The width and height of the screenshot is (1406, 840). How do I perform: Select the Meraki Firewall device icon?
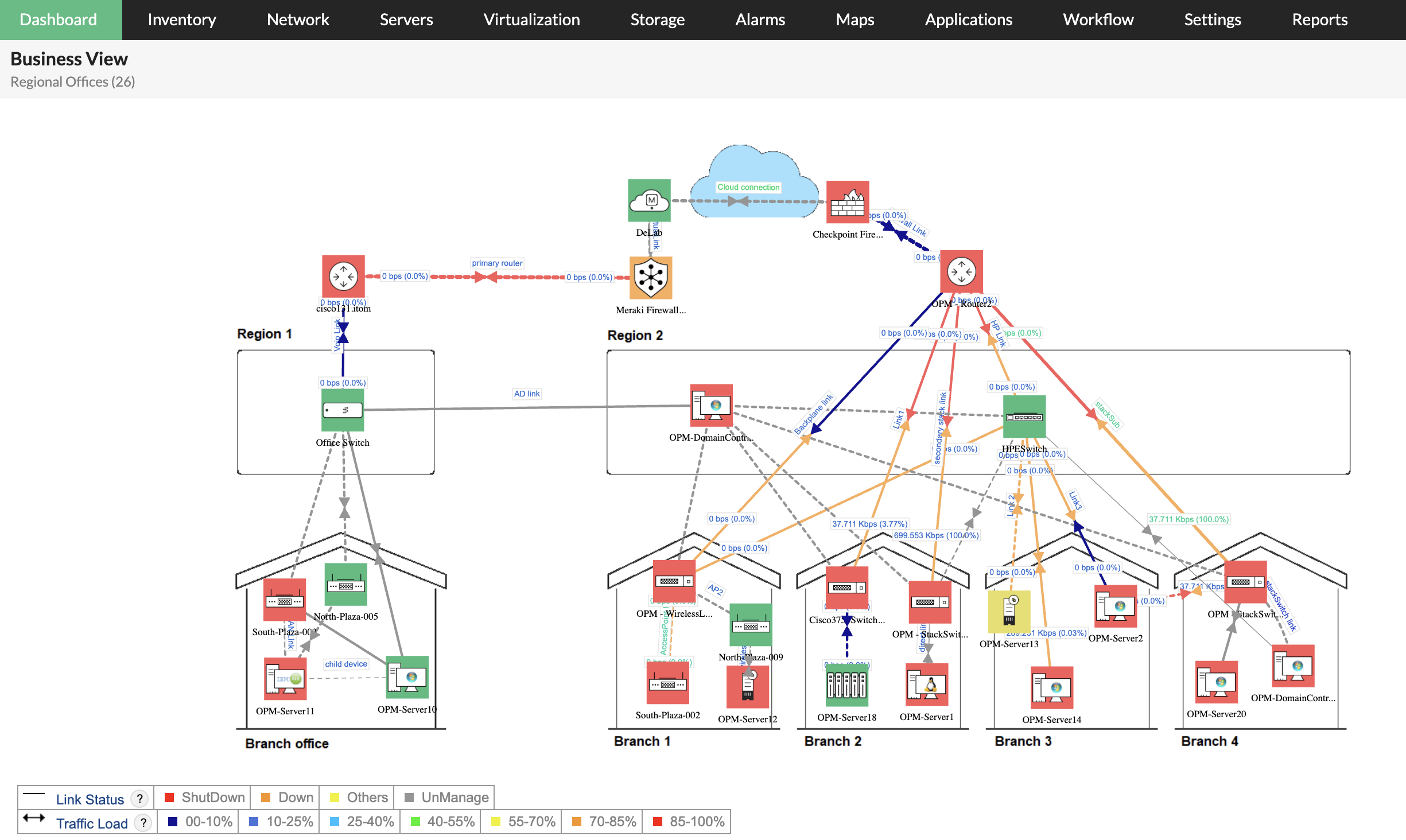click(651, 278)
